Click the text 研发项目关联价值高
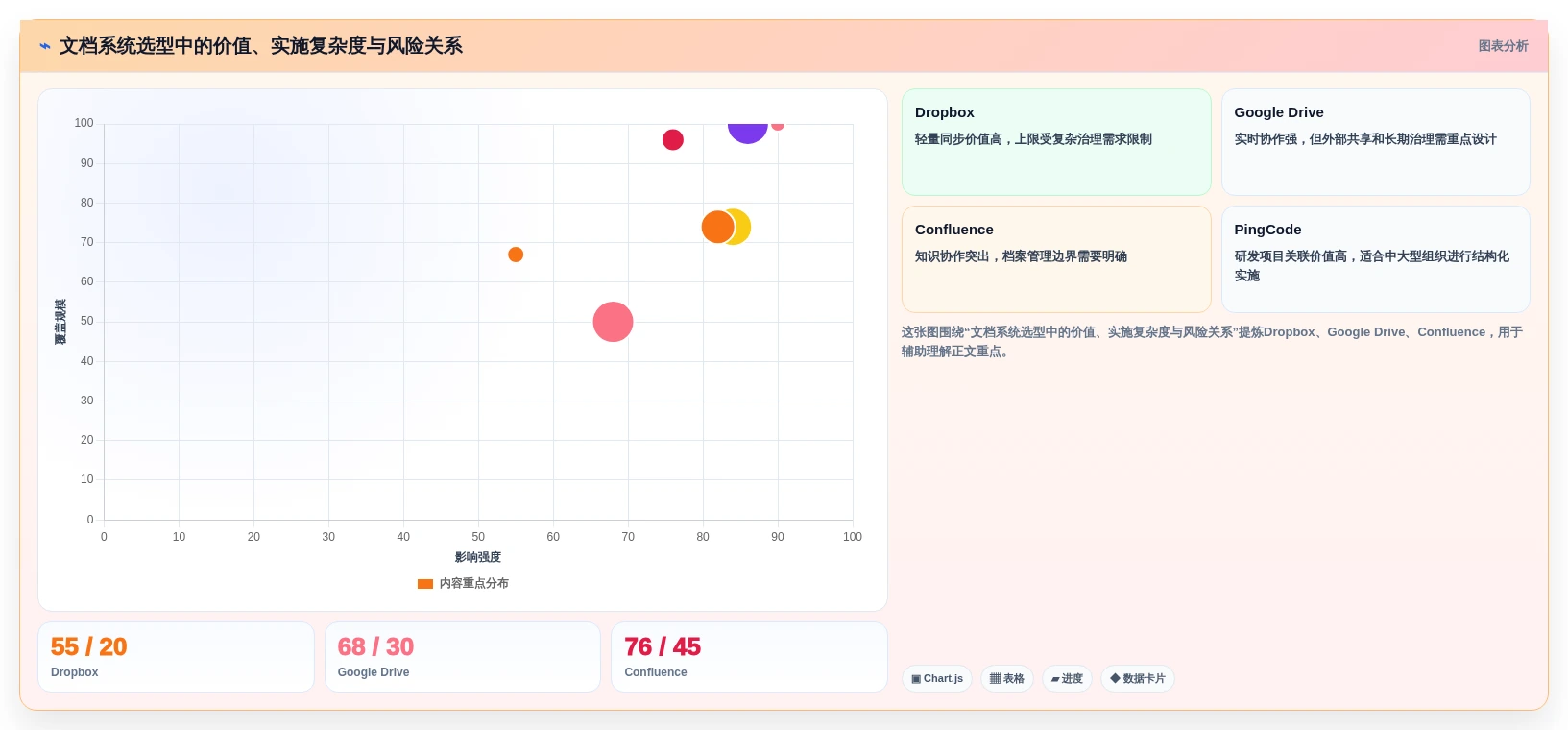Viewport: 1568px width, 730px height. [1291, 256]
